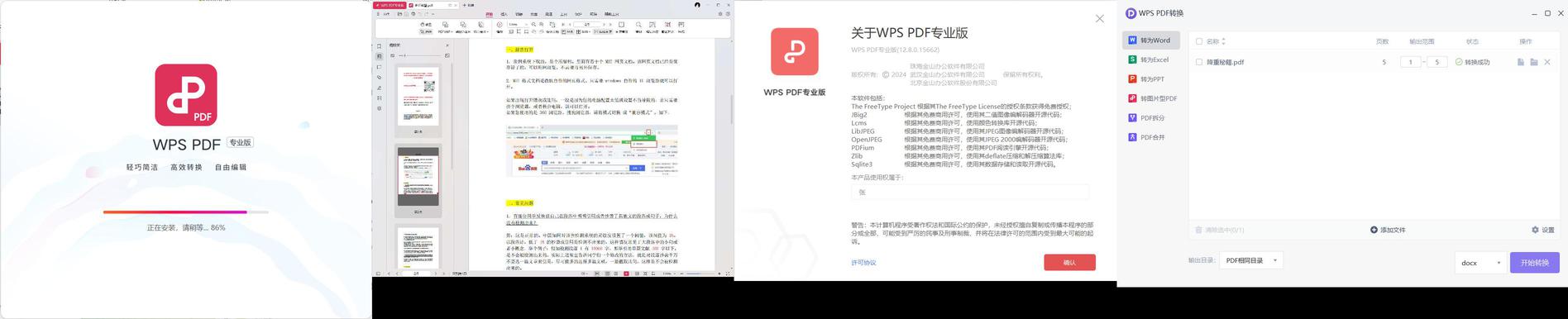This screenshot has width=1568, height=319.
Task: Open the PDF相同目录 output directory dropdown
Action: pos(1251,260)
